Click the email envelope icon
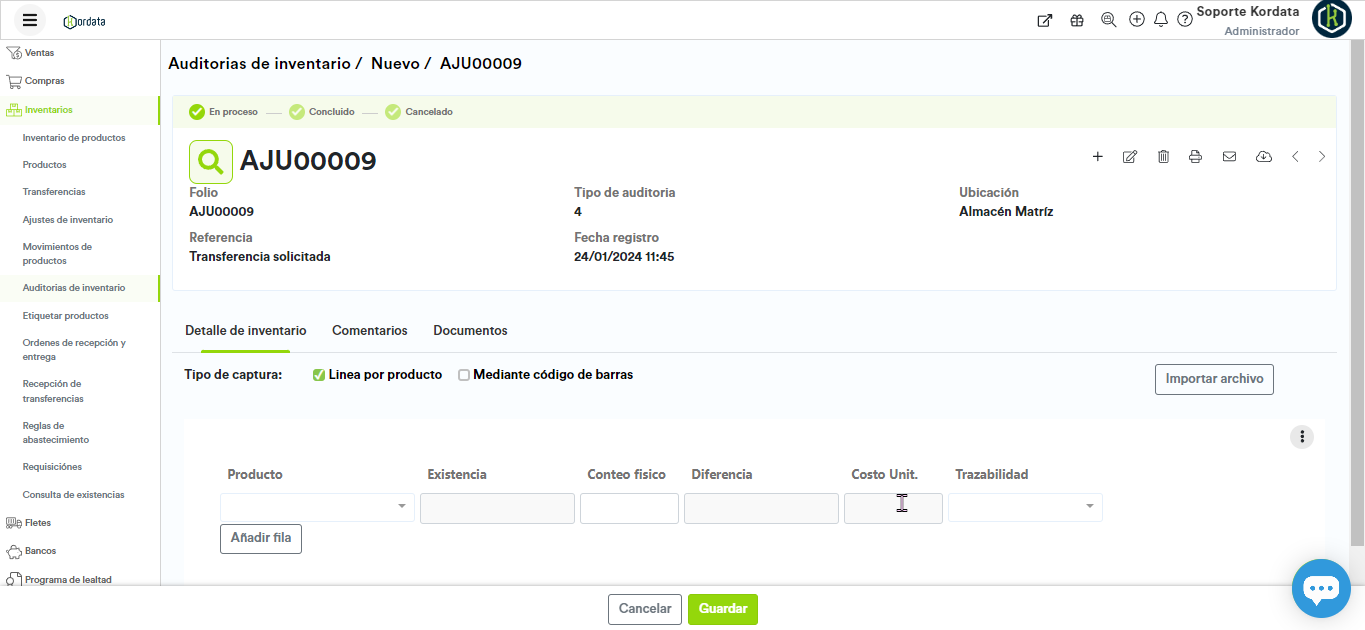1365x630 pixels. pyautogui.click(x=1230, y=157)
